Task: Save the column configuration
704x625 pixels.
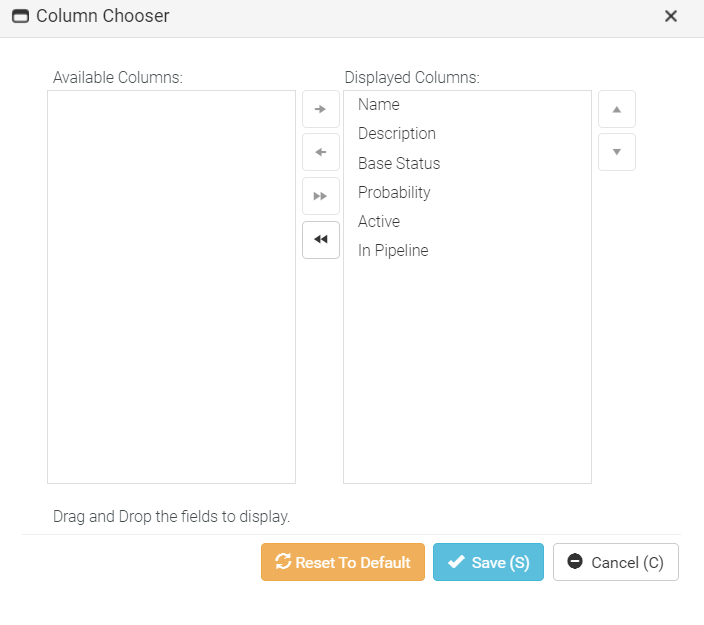Action: click(488, 562)
